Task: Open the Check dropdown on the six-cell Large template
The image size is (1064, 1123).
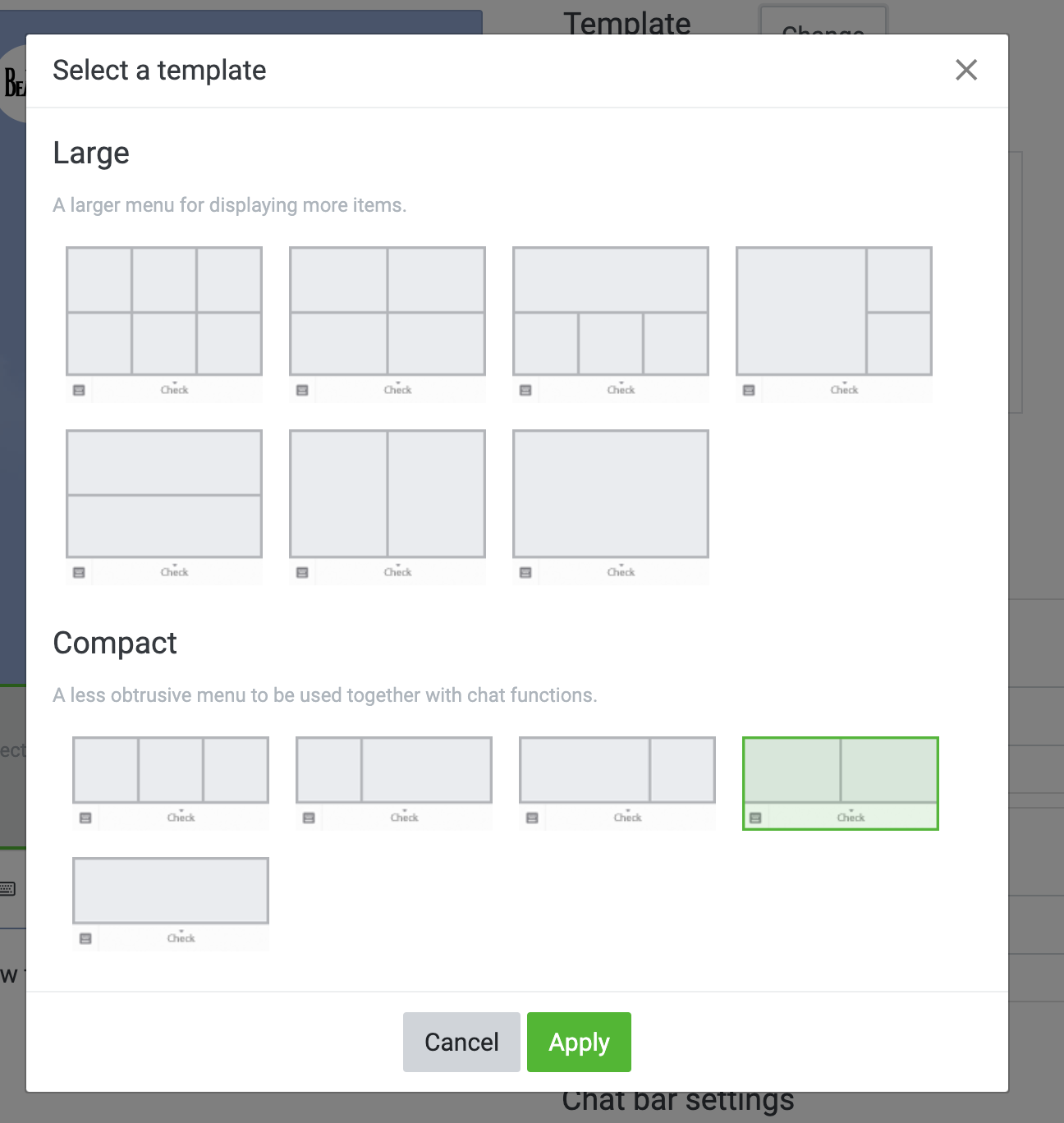Action: coord(175,389)
